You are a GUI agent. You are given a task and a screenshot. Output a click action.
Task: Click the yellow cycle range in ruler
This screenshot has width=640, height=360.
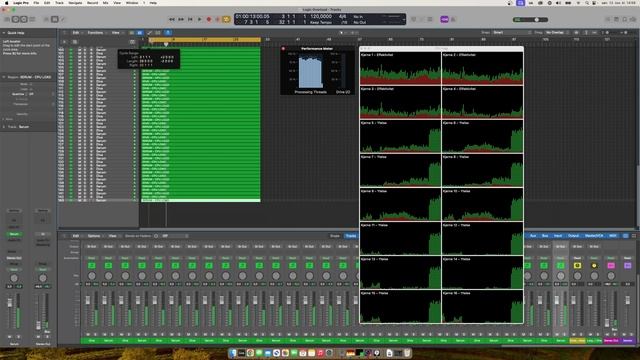(x=204, y=40)
